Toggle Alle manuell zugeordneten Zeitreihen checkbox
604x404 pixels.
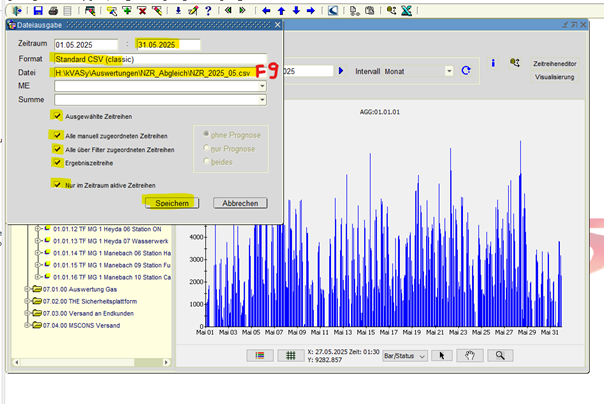coord(57,135)
